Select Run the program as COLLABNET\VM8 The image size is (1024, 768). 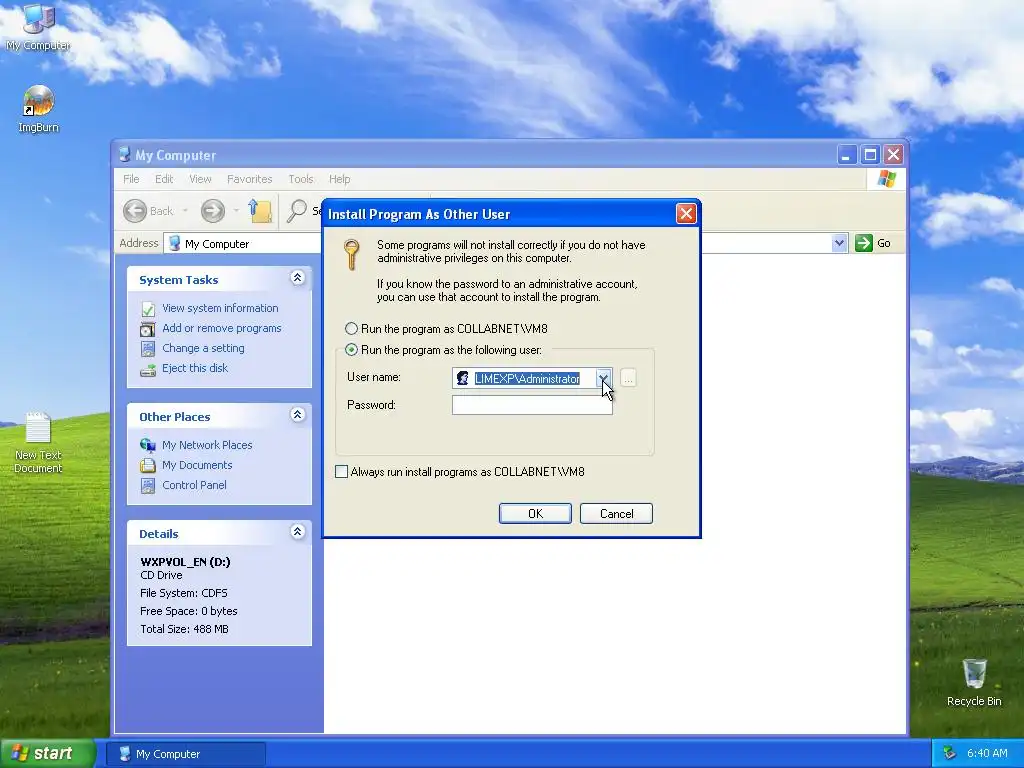tap(351, 328)
